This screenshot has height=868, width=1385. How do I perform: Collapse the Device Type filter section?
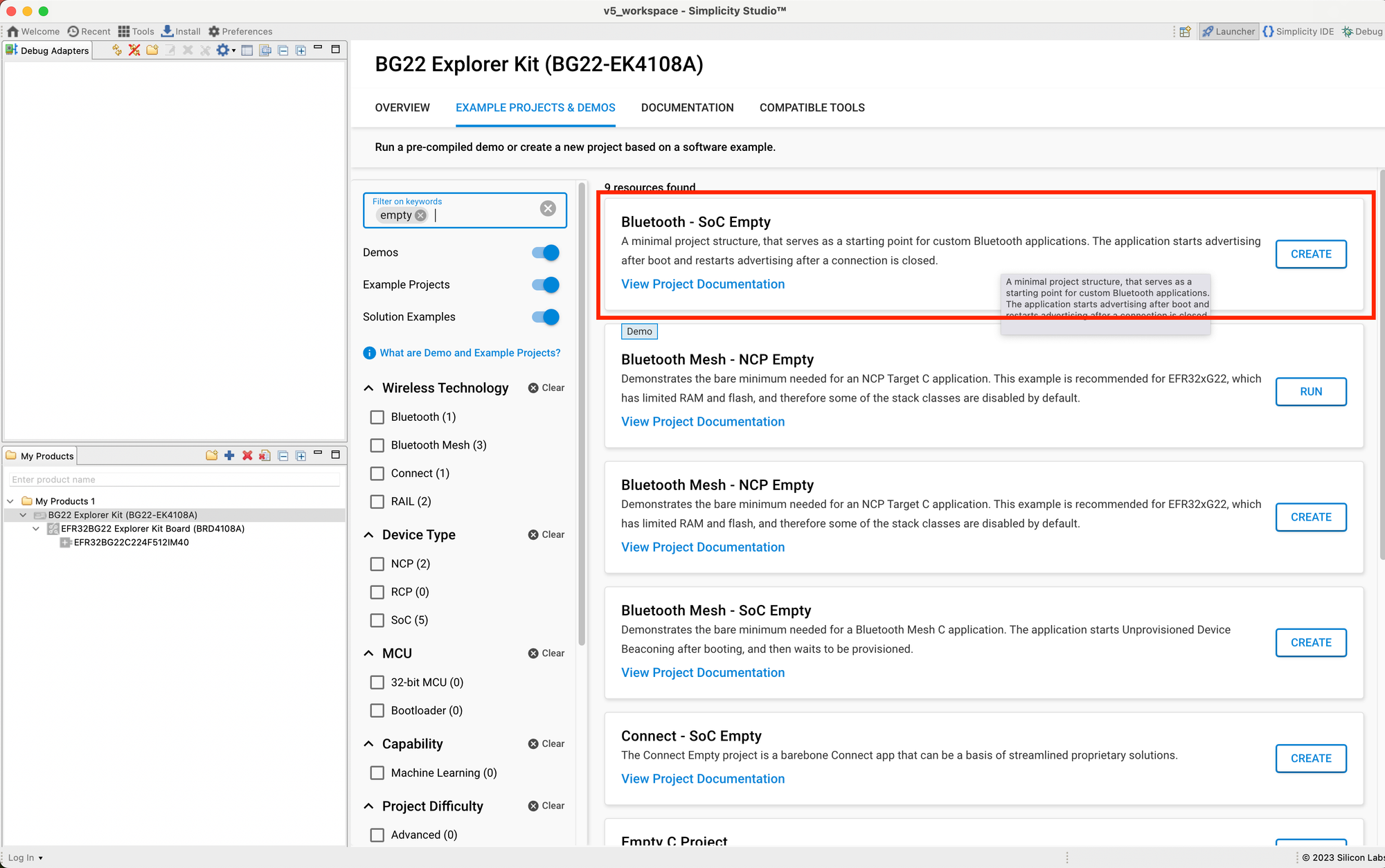point(369,535)
